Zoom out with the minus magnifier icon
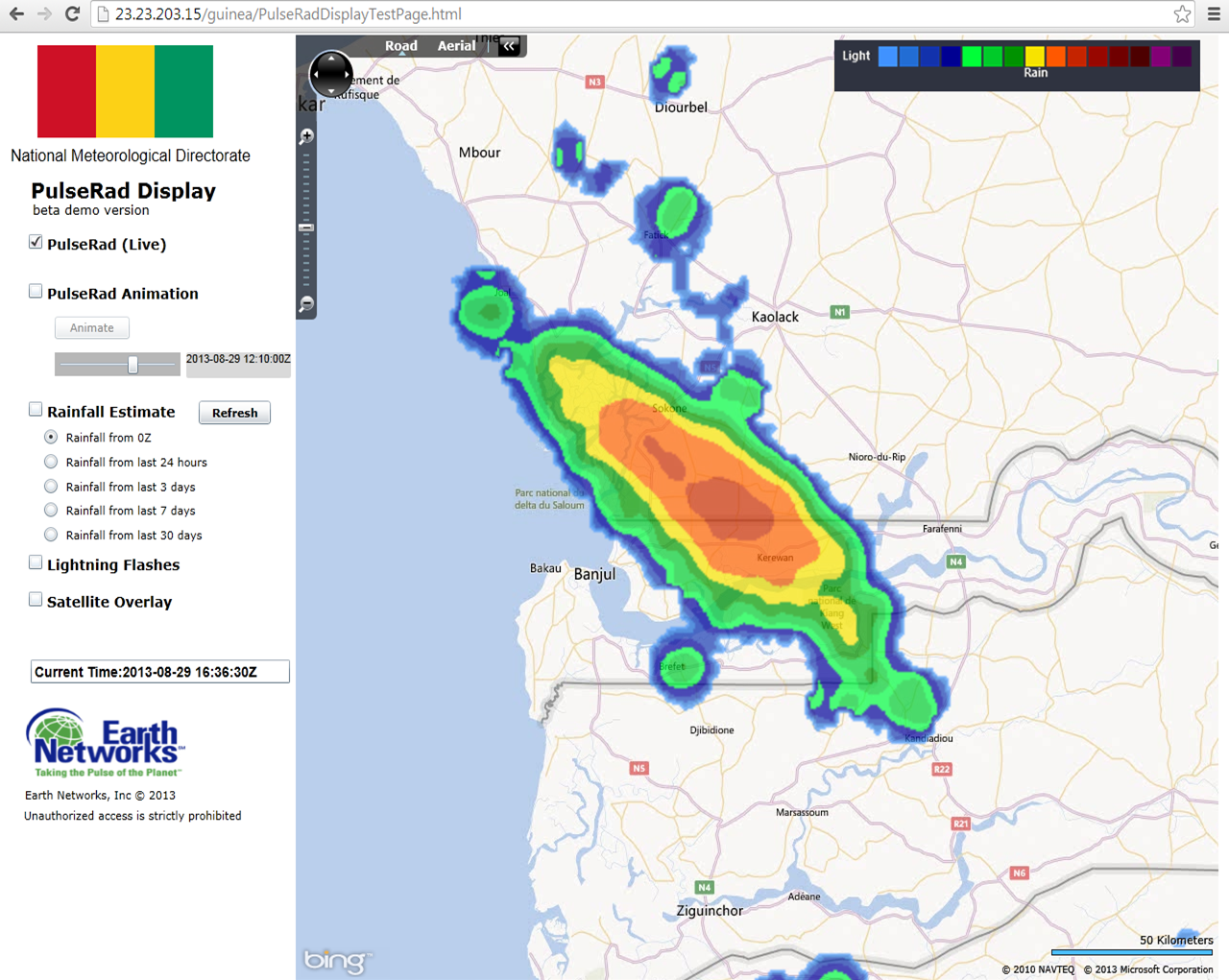This screenshot has height=980, width=1229. tap(306, 304)
